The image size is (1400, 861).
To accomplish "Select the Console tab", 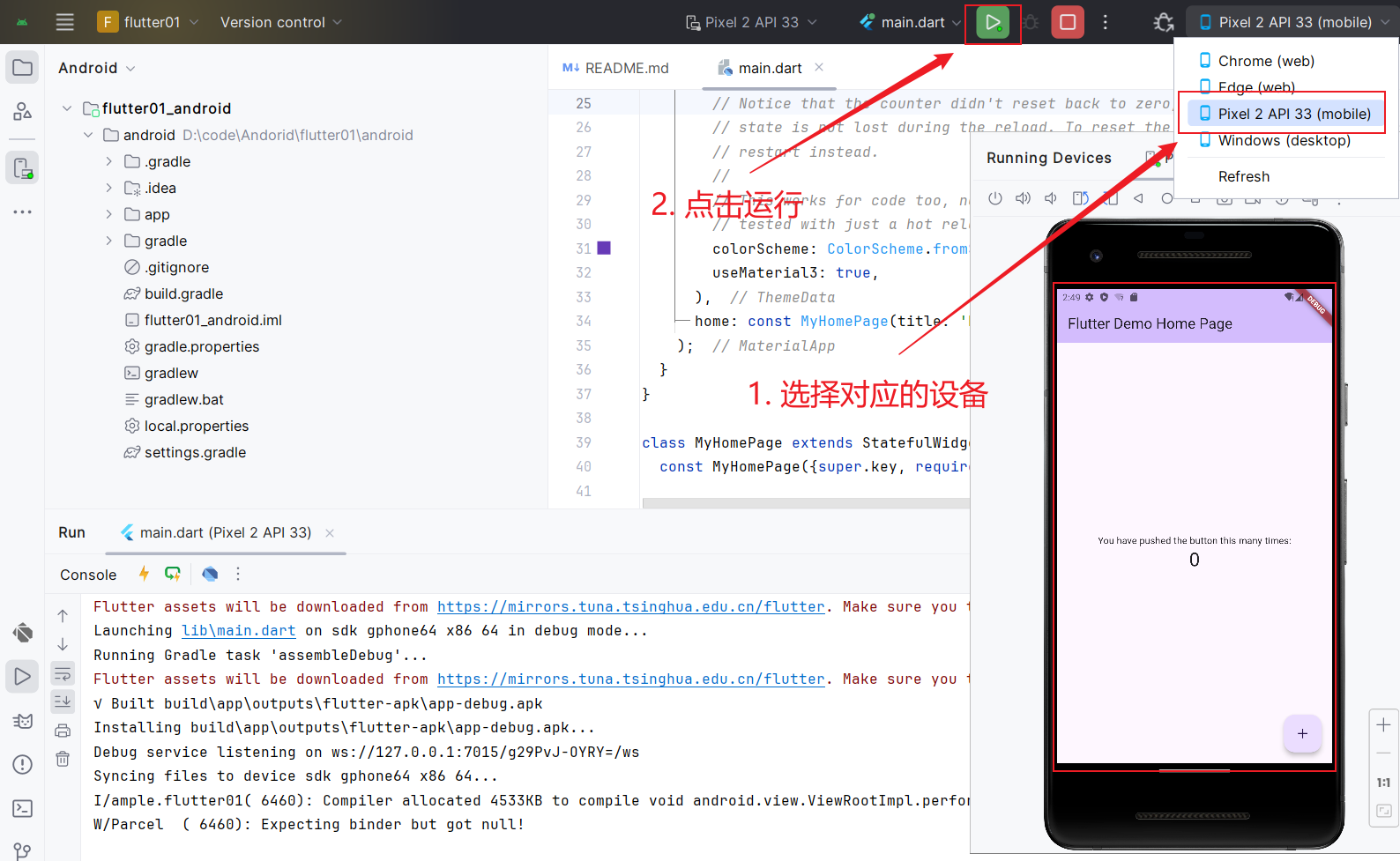I will pyautogui.click(x=88, y=575).
